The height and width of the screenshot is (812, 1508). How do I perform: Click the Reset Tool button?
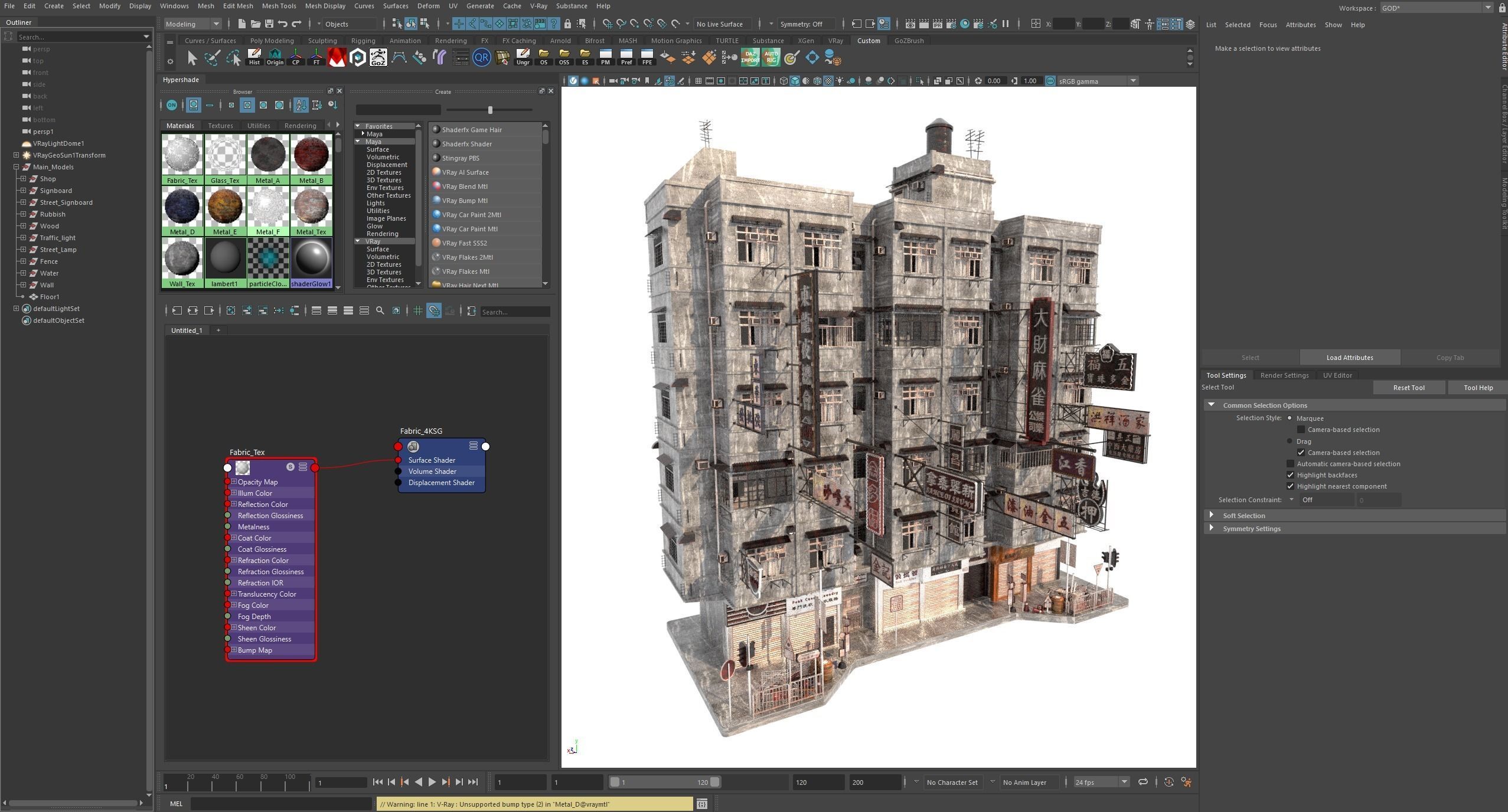point(1409,388)
